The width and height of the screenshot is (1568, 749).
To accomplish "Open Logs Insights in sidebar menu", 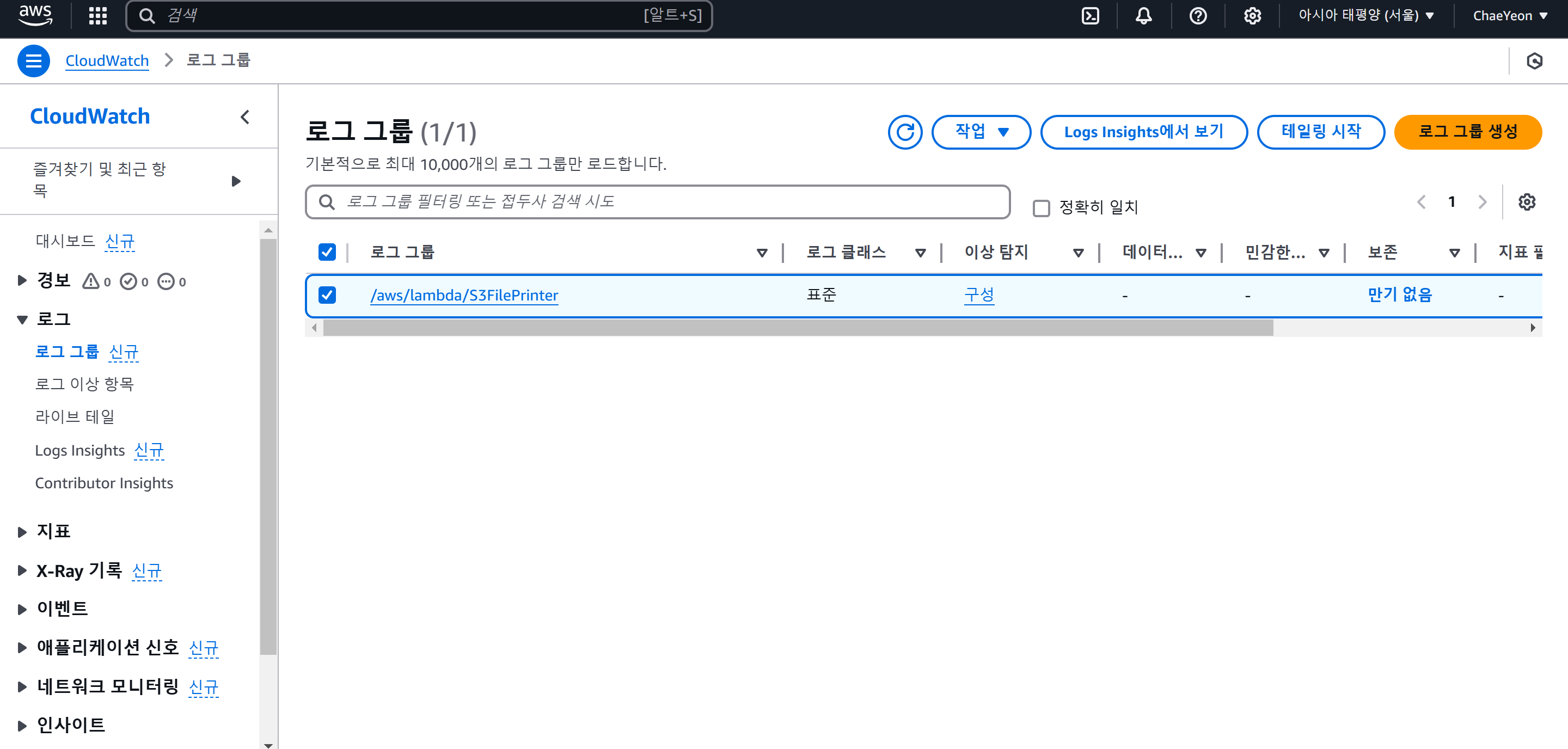I will coord(79,450).
